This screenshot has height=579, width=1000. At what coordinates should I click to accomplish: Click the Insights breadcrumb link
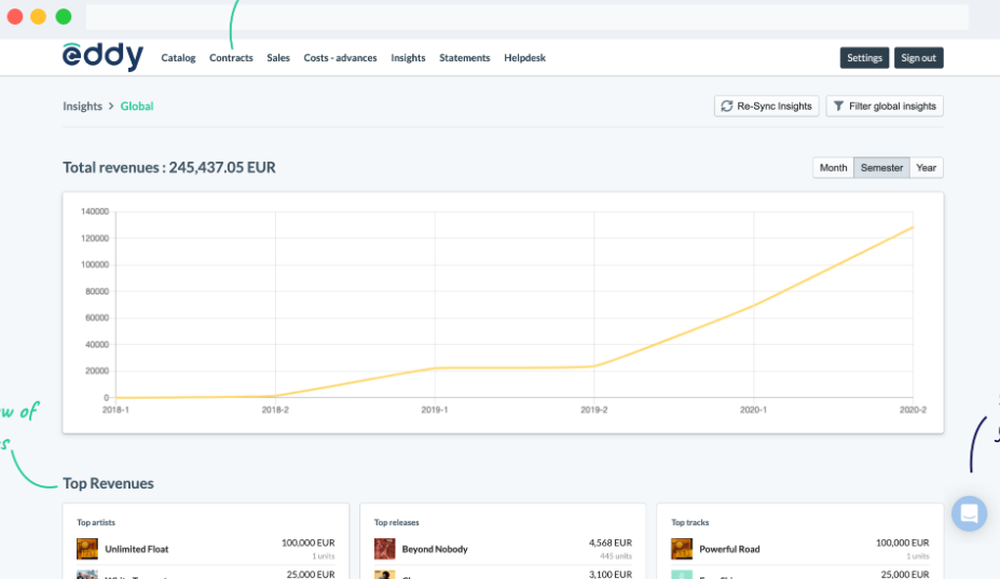(83, 106)
